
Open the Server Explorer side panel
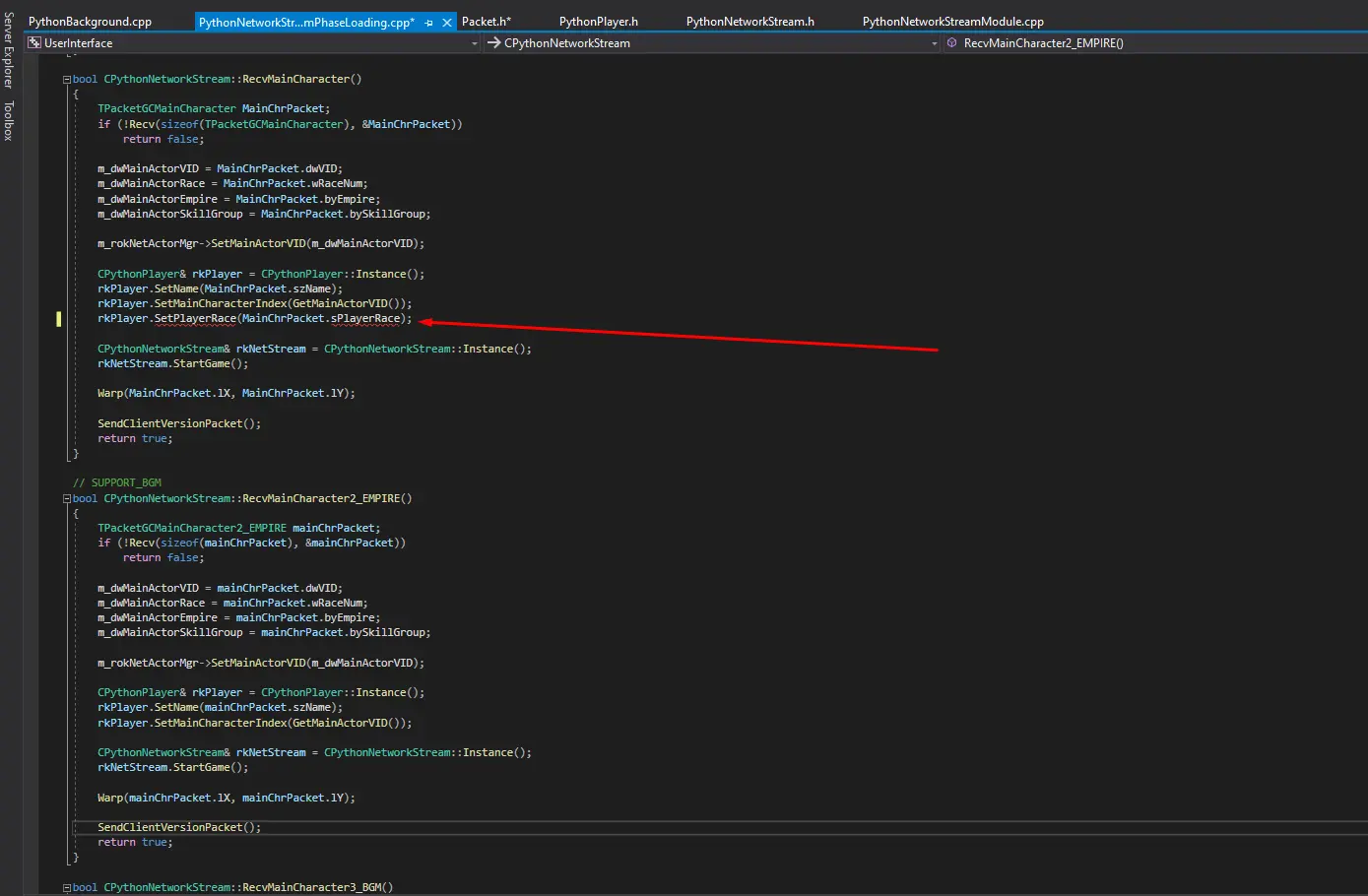pos(9,49)
